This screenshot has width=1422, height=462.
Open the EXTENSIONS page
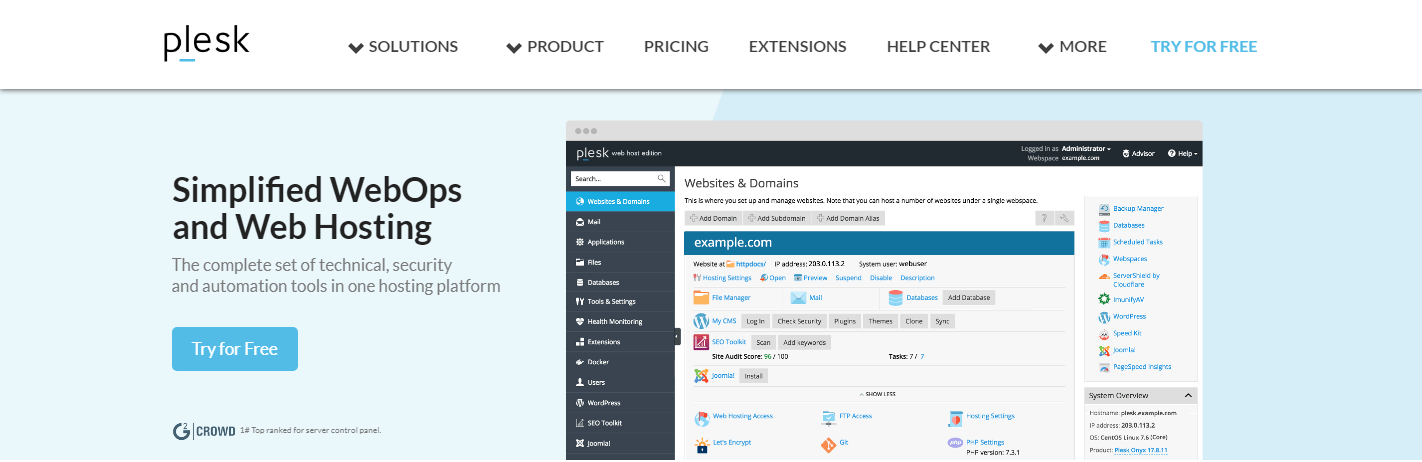coord(797,46)
